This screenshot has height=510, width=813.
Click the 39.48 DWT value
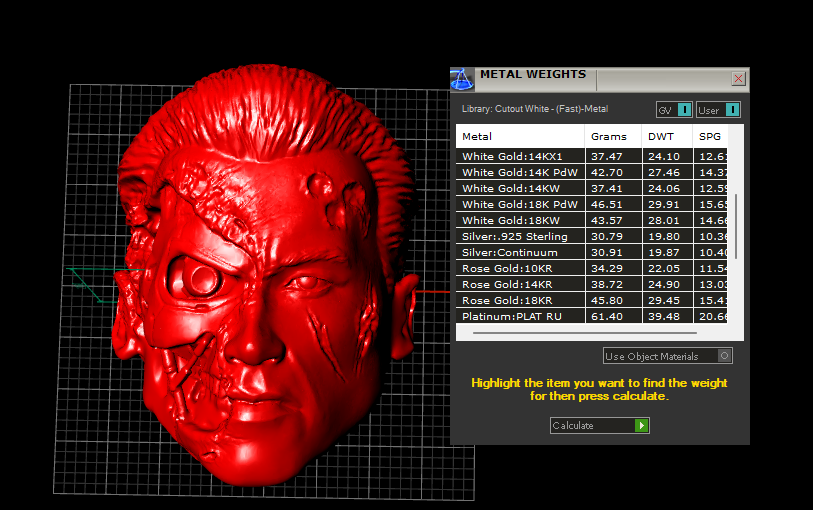[x=664, y=317]
